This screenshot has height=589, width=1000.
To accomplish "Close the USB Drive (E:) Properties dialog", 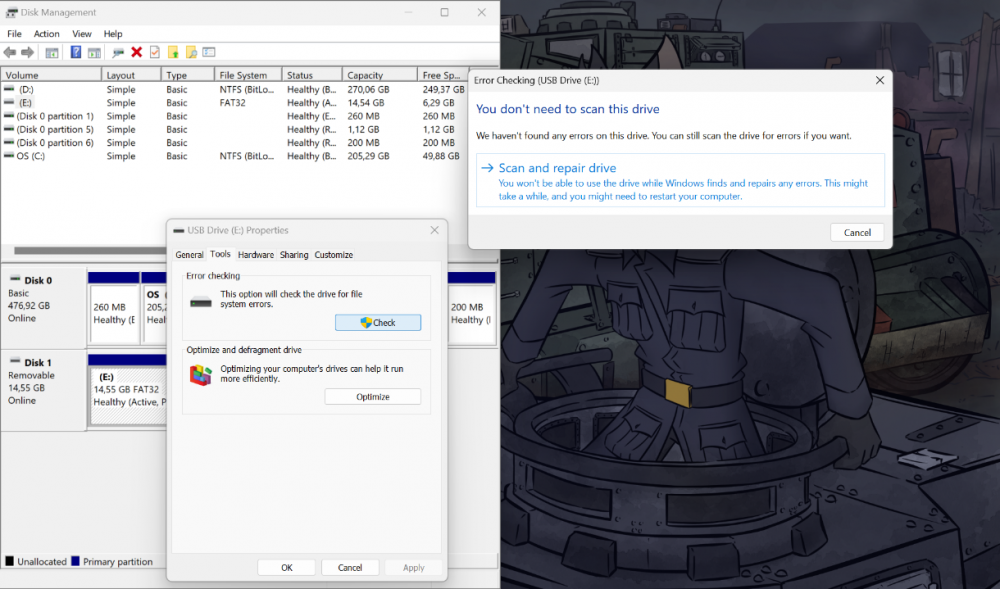I will click(434, 230).
